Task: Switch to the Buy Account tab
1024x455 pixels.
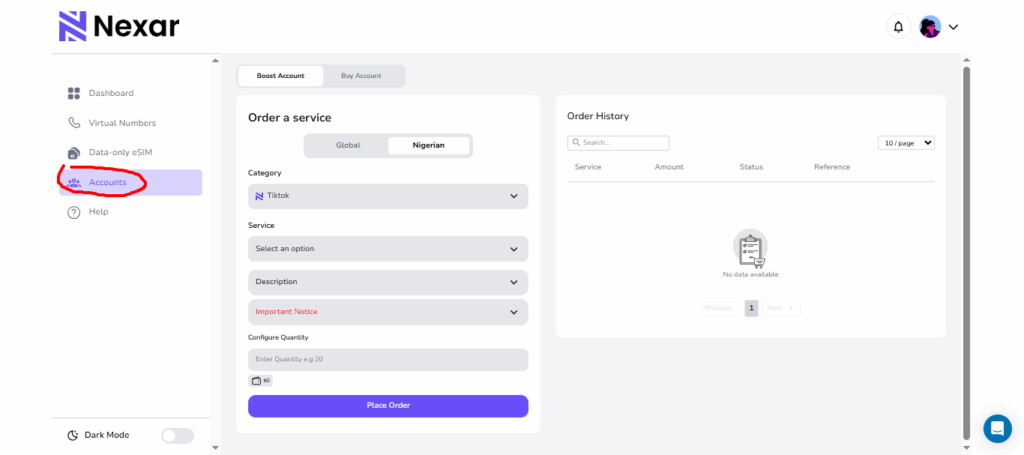Action: coord(360,76)
